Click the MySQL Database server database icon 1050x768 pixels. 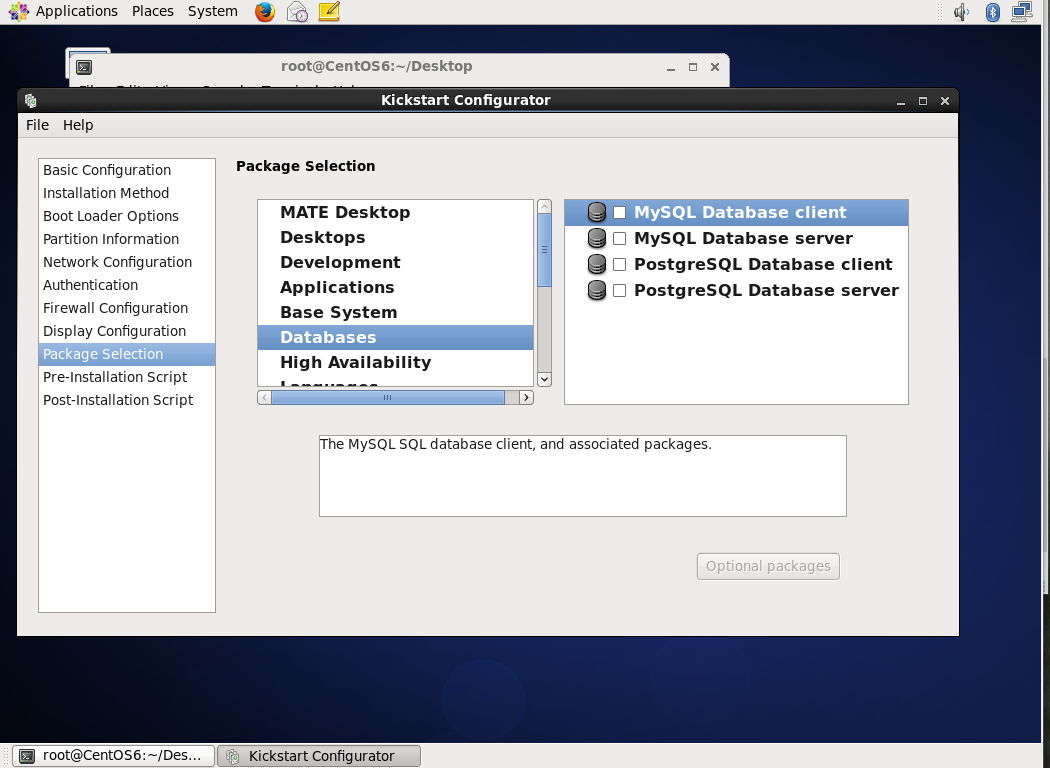(596, 238)
